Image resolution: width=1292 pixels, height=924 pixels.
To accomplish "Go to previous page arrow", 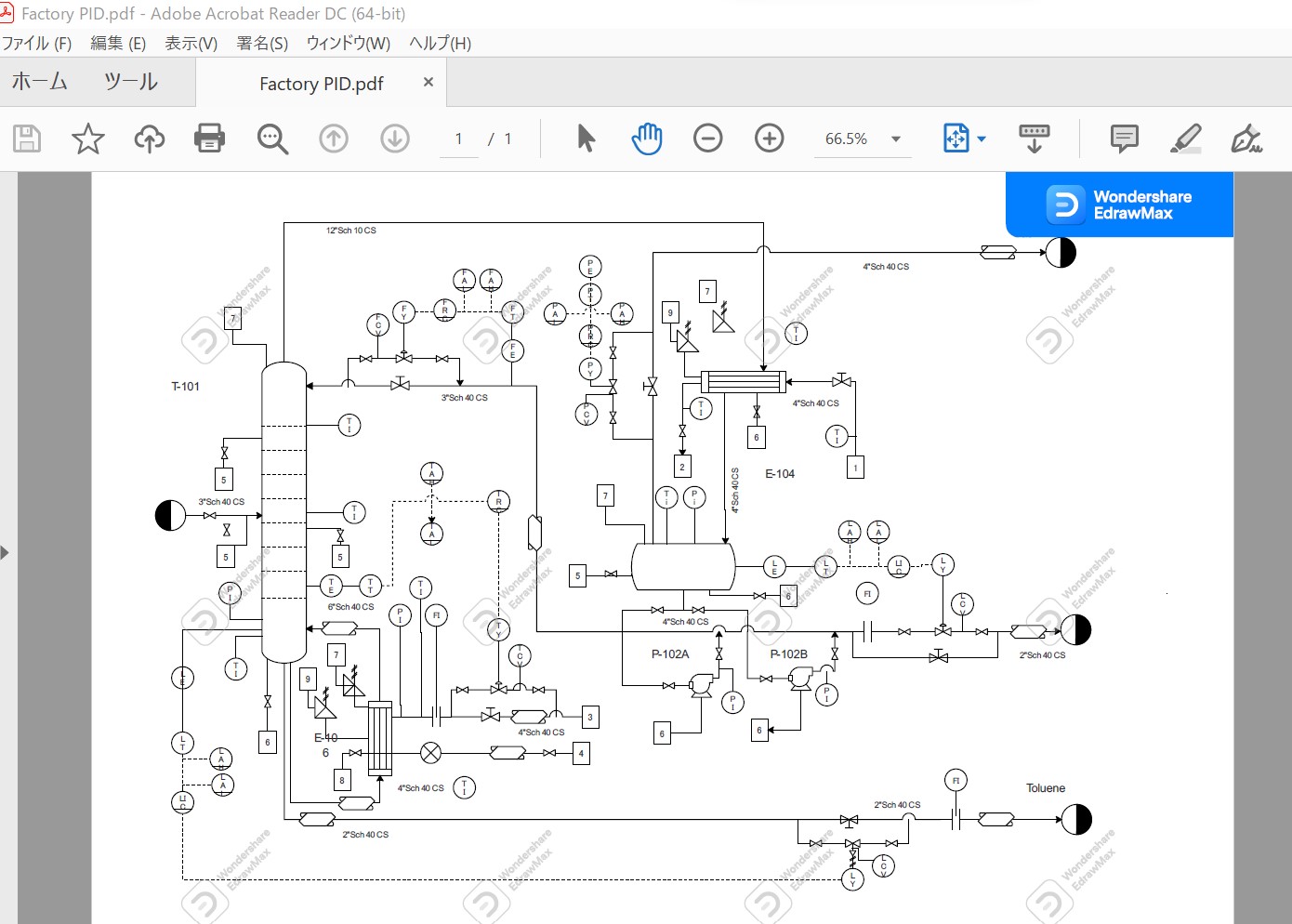I will [334, 139].
